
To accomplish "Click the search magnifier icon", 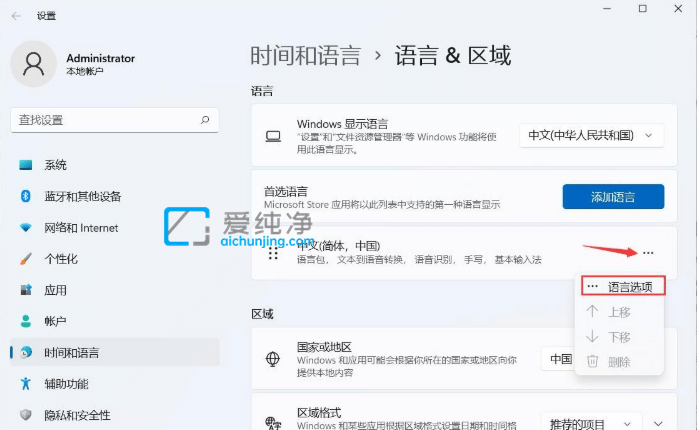I will point(205,120).
